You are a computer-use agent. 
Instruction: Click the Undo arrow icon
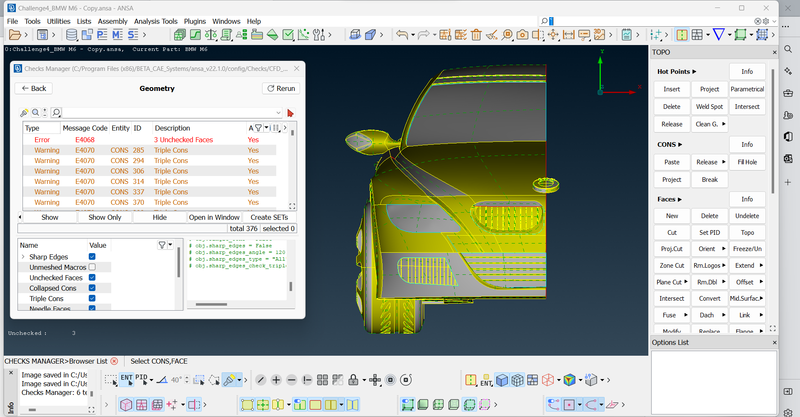(x=402, y=35)
